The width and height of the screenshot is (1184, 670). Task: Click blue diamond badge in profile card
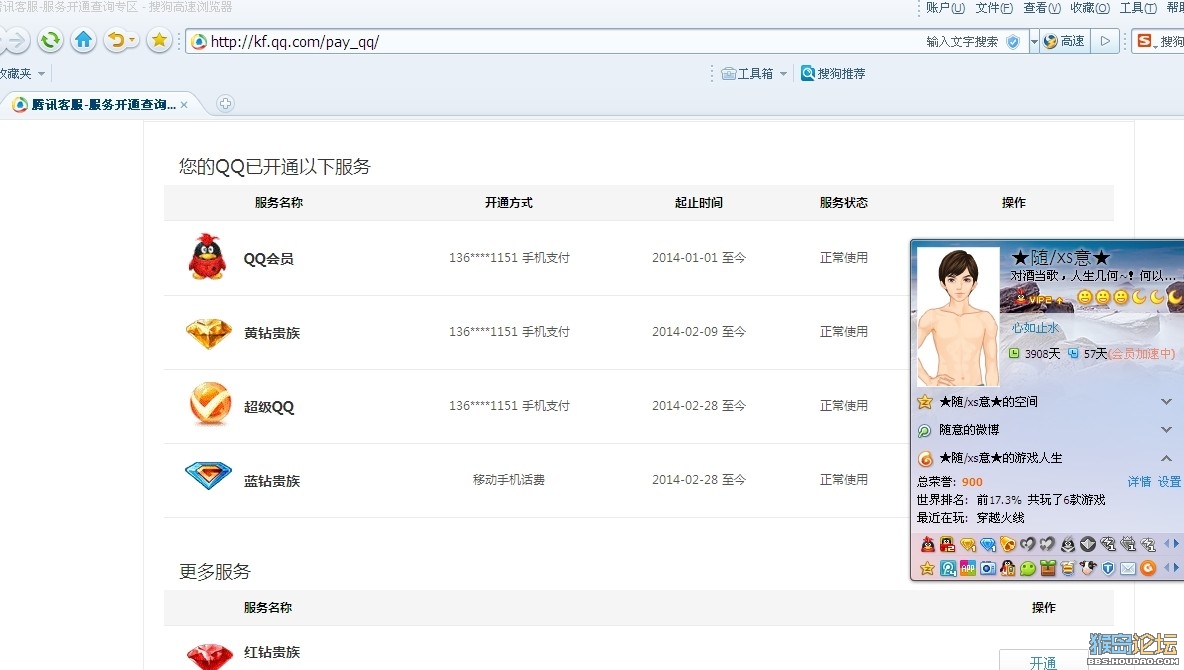(988, 545)
